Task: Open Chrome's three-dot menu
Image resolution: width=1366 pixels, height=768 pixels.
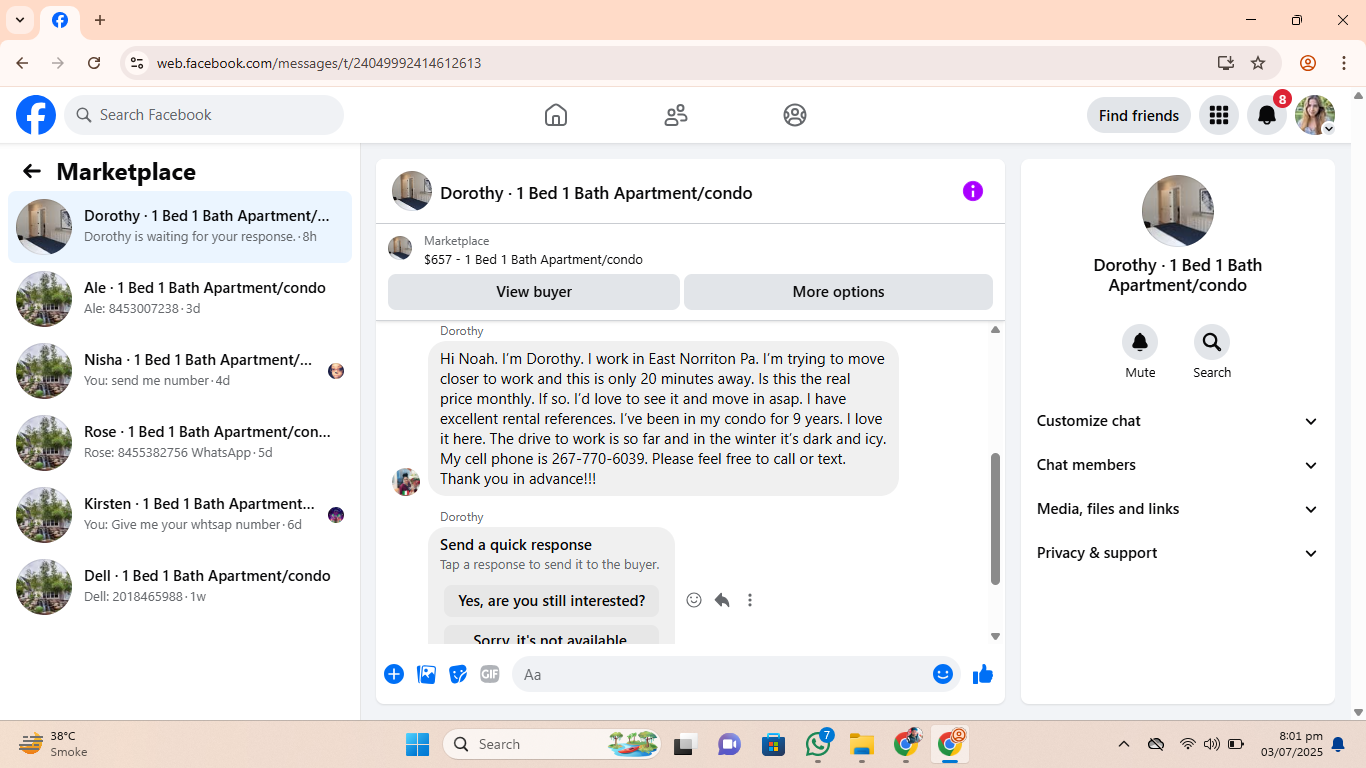Action: (x=1342, y=63)
